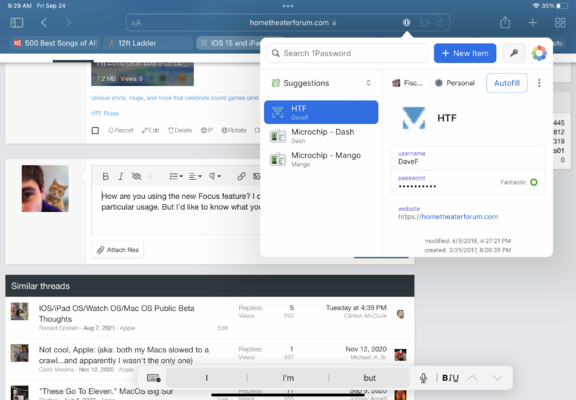Open the list formatting dropdown
The height and width of the screenshot is (400, 576).
click(176, 177)
